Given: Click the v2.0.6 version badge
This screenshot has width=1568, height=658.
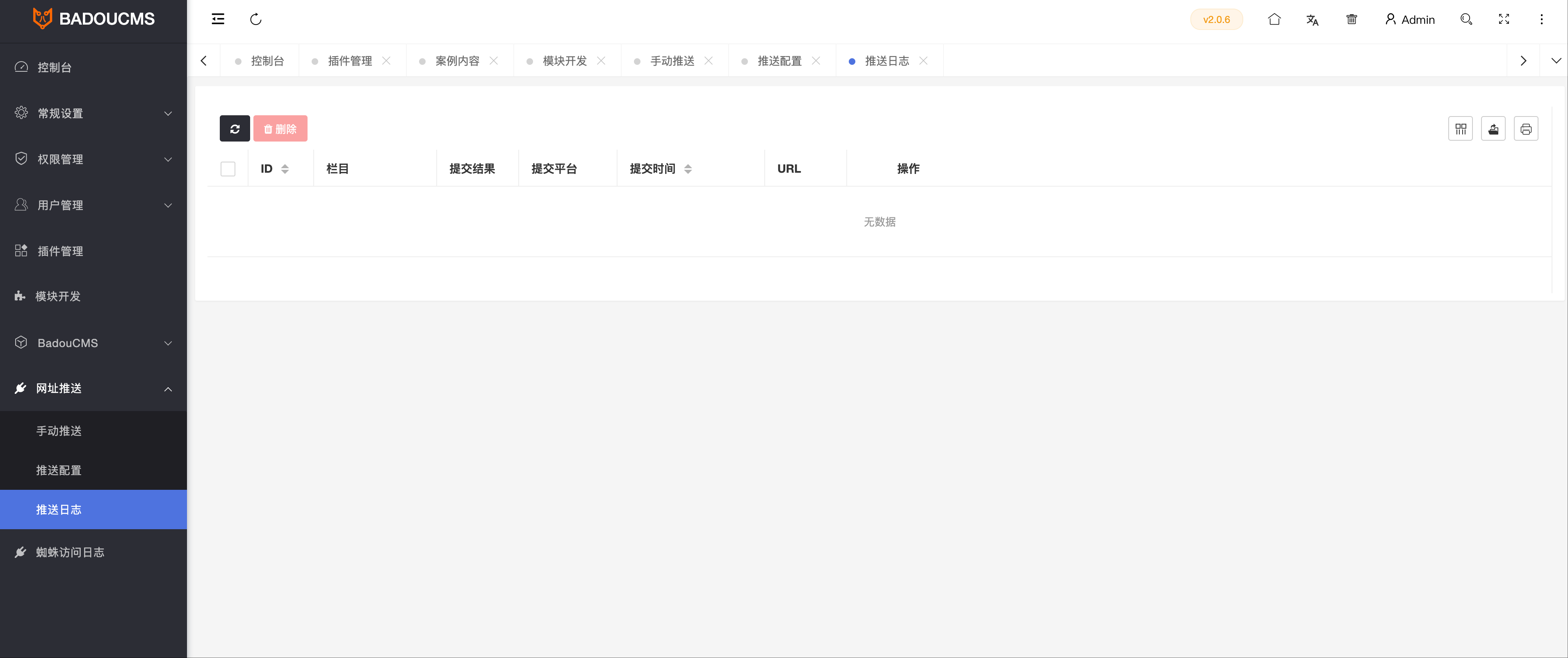Looking at the screenshot, I should click(x=1216, y=19).
